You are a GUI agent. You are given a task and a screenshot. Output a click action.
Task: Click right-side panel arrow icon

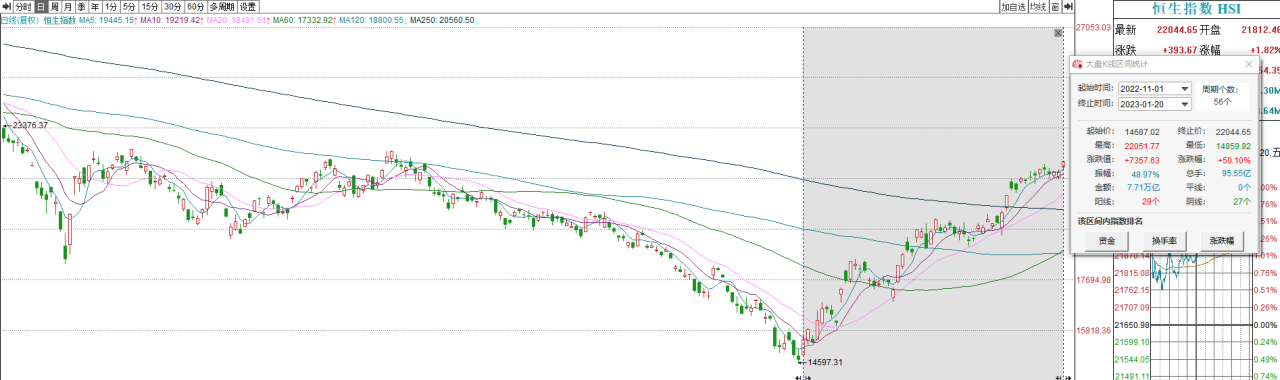pyautogui.click(x=1068, y=6)
